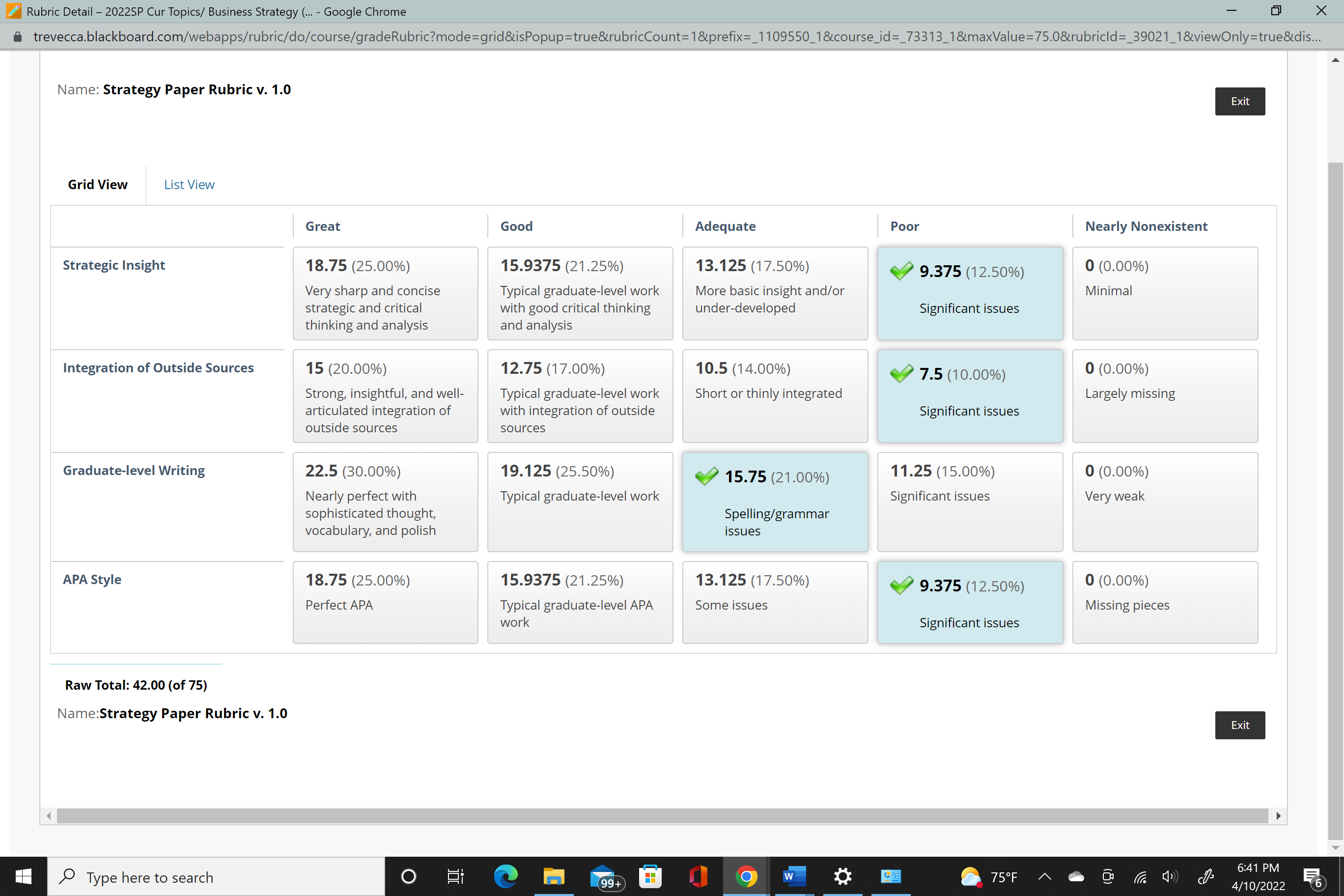This screenshot has height=896, width=1344.
Task: Open Microsoft Edge from the taskbar
Action: point(505,876)
